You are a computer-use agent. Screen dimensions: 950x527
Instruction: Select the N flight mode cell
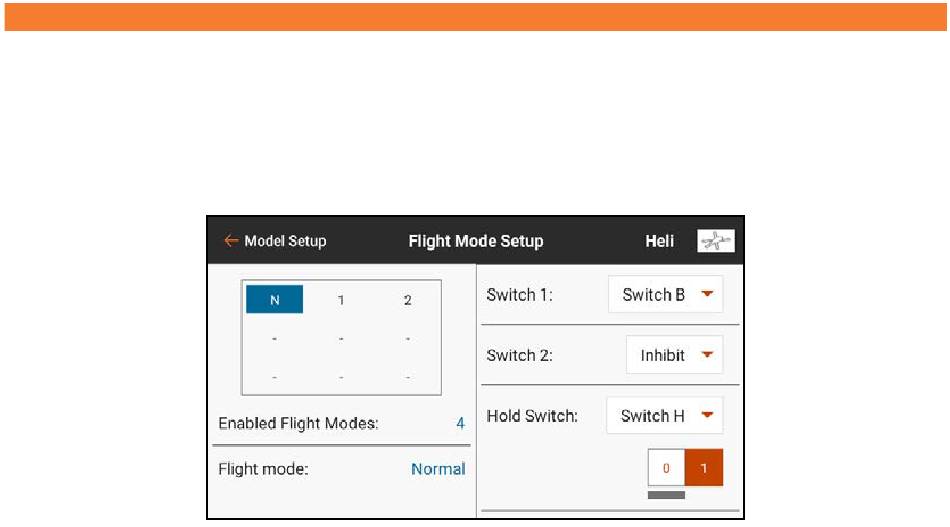tap(274, 299)
